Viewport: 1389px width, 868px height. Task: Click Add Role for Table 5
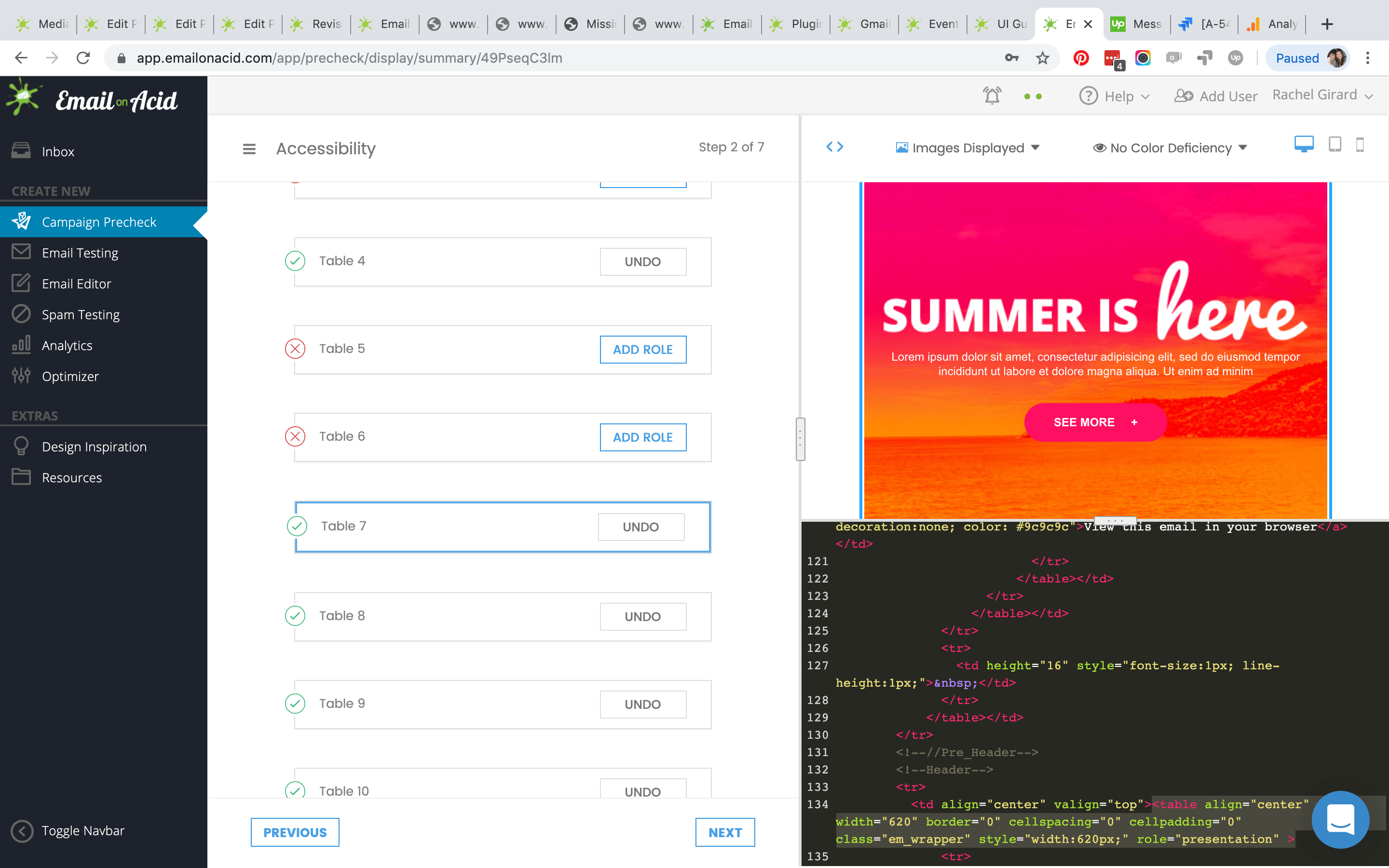point(642,349)
